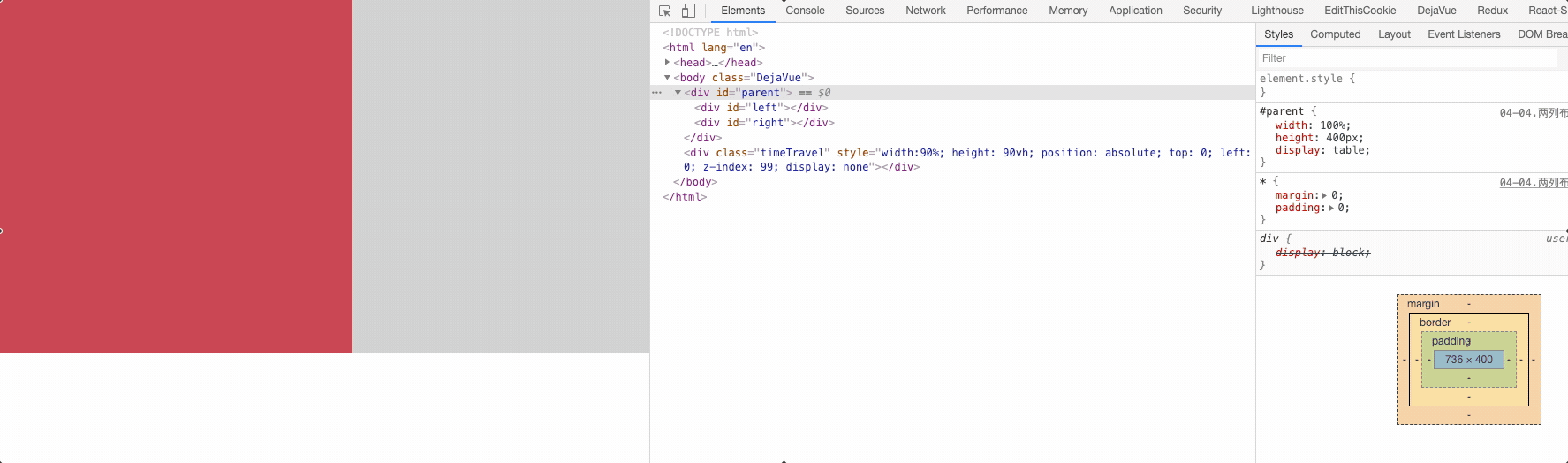1568x463 pixels.
Task: Activate the inspect element picker icon
Action: (x=665, y=11)
